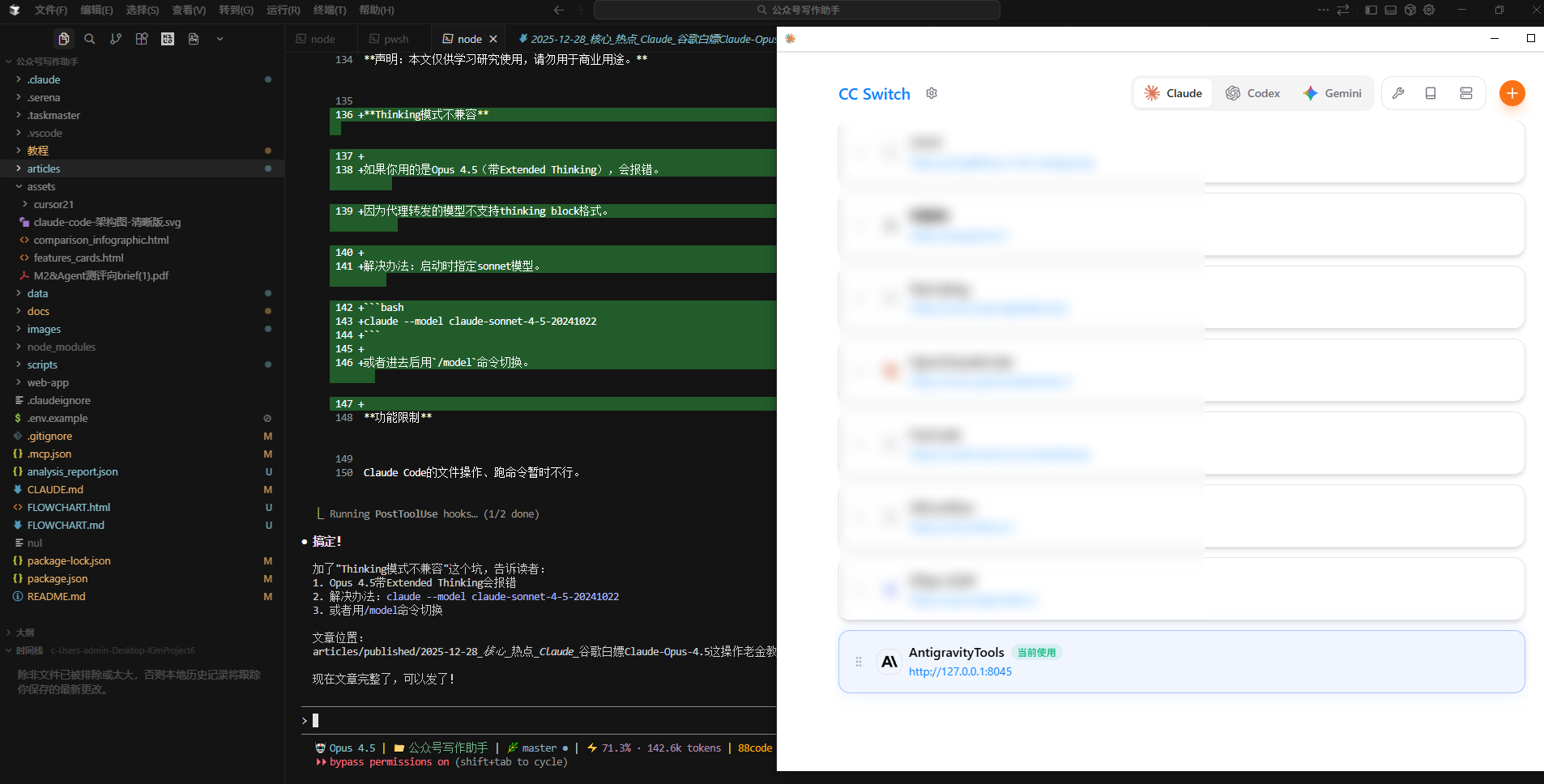Screen dimensions: 1544x784
Task: Open the Source Control branch icon
Action: point(116,39)
